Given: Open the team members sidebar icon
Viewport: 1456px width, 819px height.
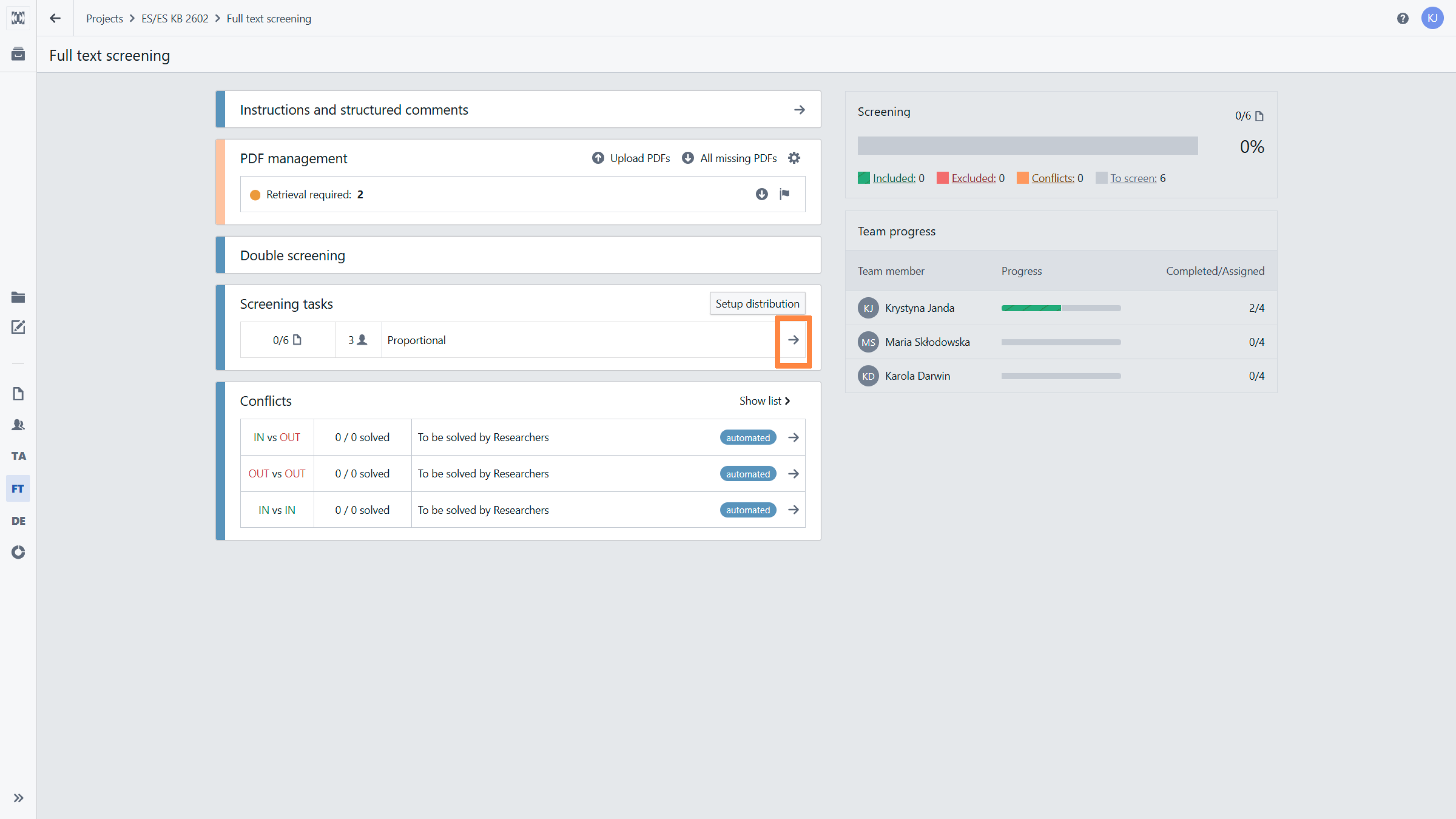Looking at the screenshot, I should [x=18, y=425].
